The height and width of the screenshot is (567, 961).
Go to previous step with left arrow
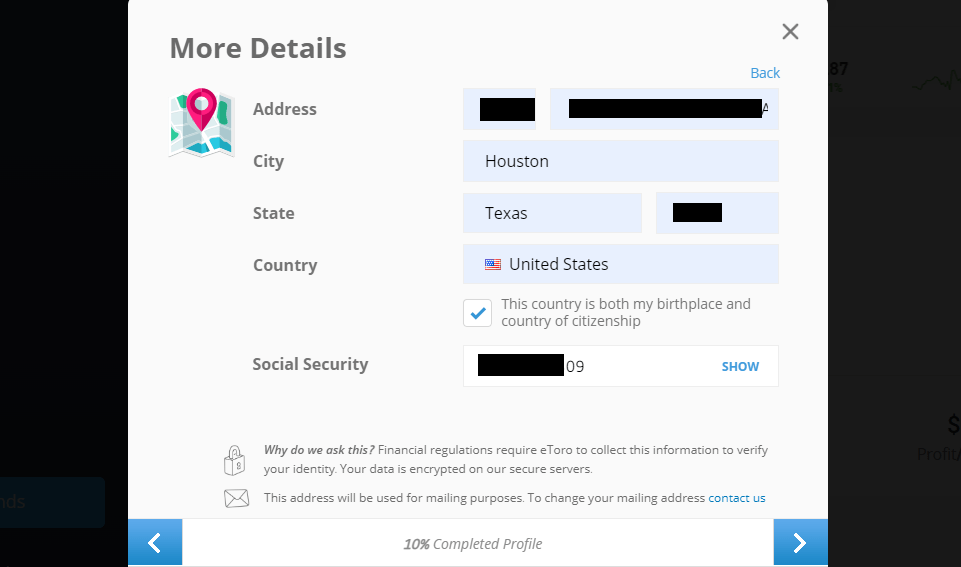pyautogui.click(x=155, y=542)
